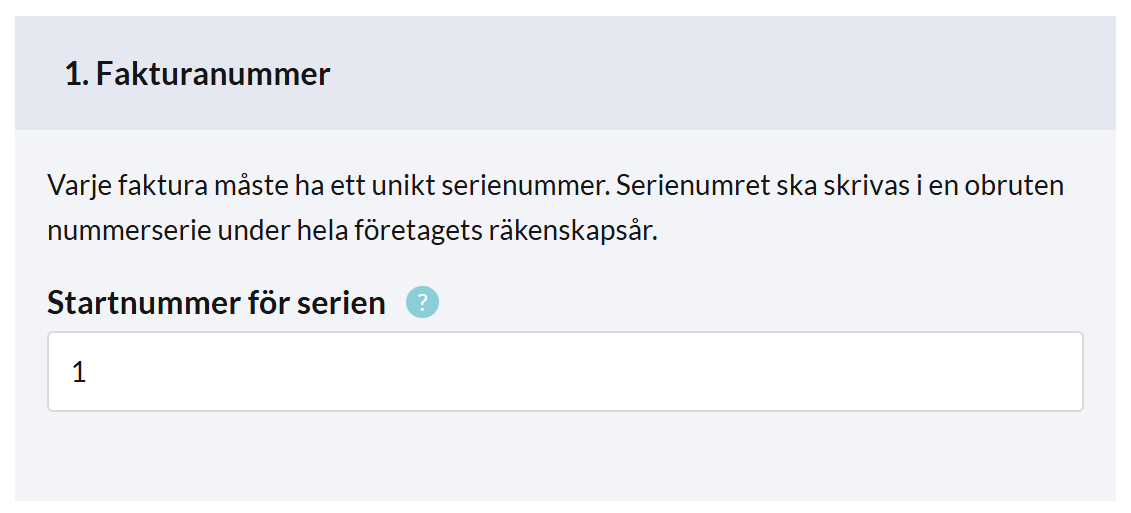Open the help tooltip beside Startnummer för serien
Image resolution: width=1131 pixels, height=513 pixels.
tap(422, 302)
